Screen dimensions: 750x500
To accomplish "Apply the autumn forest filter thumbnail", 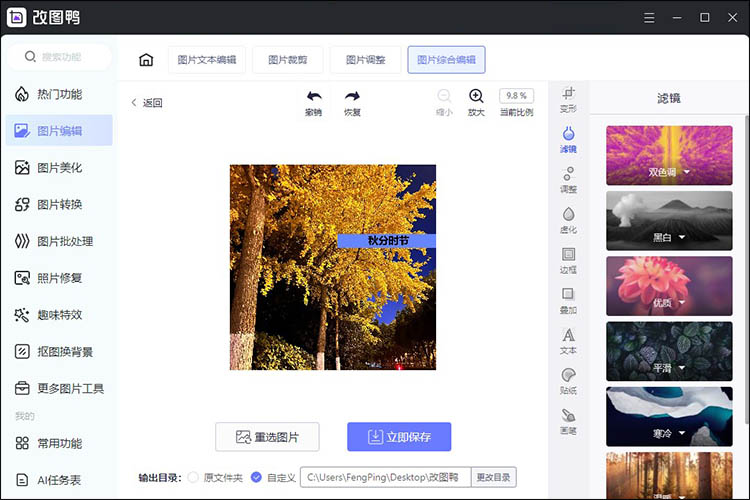I will [x=669, y=476].
